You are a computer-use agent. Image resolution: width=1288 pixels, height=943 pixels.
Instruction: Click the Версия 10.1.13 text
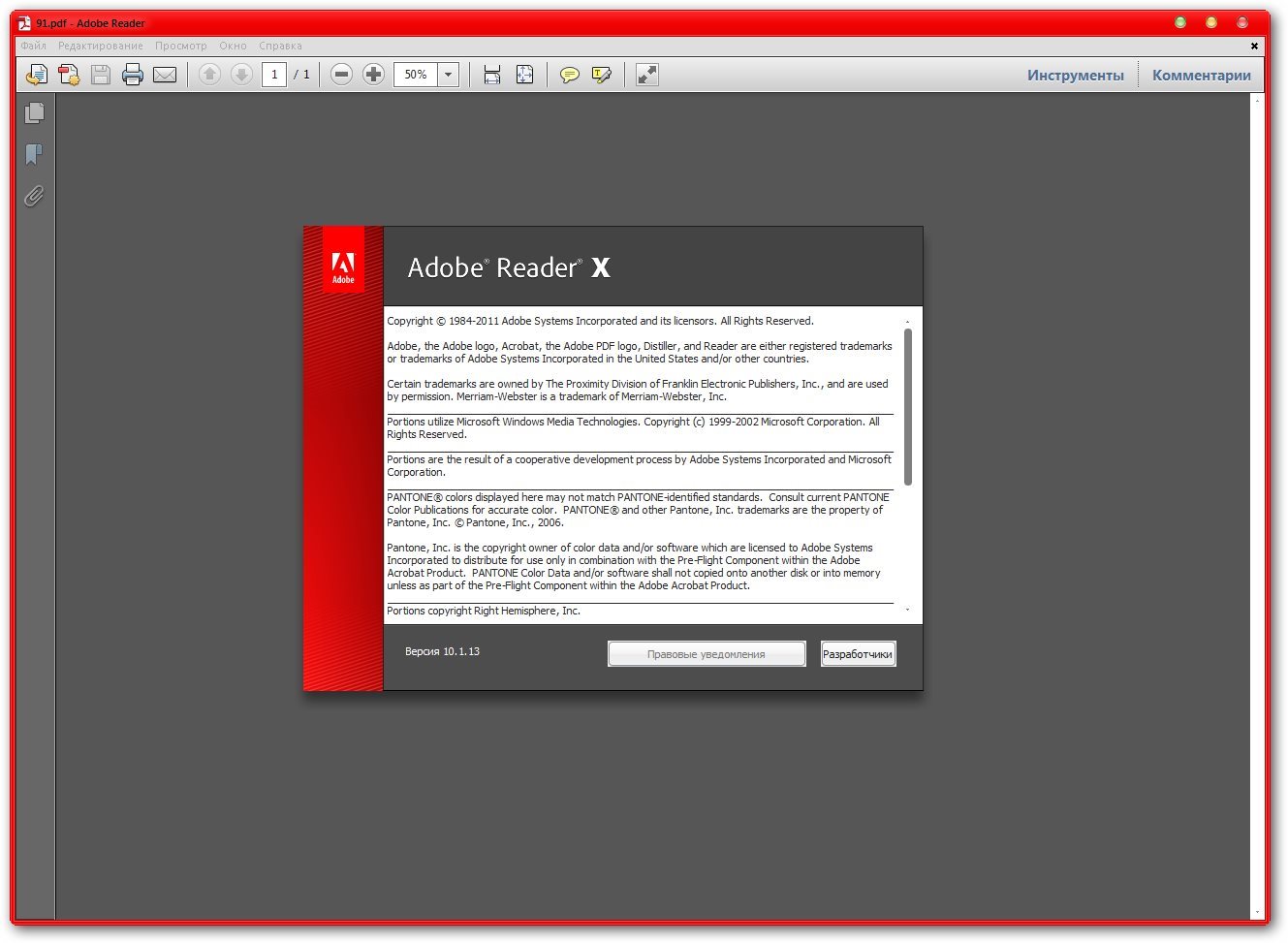(x=442, y=651)
